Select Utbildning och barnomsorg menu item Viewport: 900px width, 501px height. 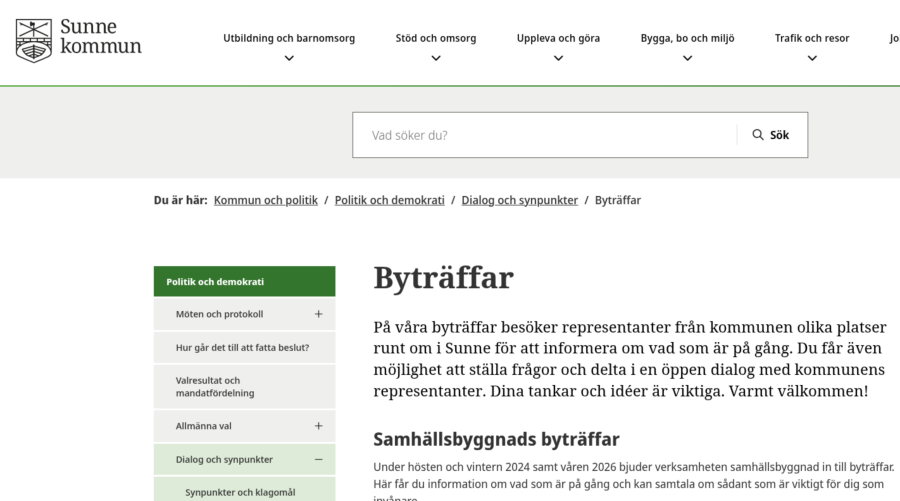289,38
